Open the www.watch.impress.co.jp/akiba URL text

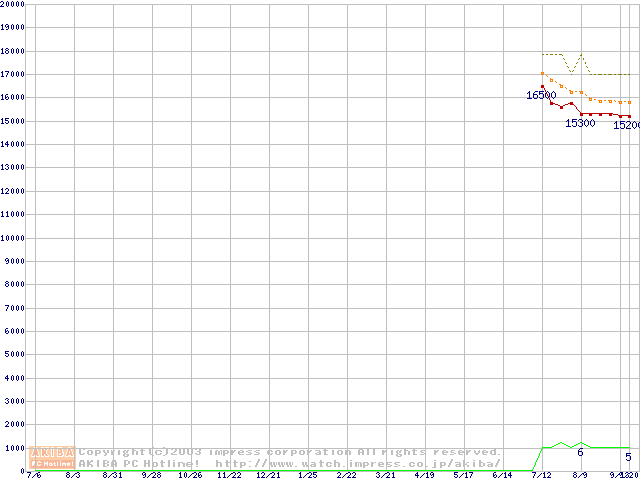click(x=357, y=464)
